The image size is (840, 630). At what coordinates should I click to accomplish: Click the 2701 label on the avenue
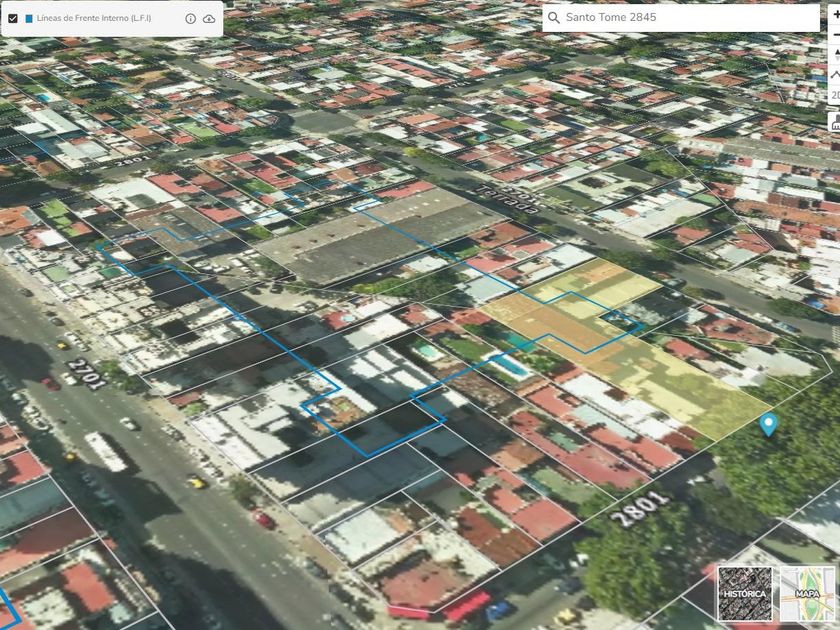87,374
